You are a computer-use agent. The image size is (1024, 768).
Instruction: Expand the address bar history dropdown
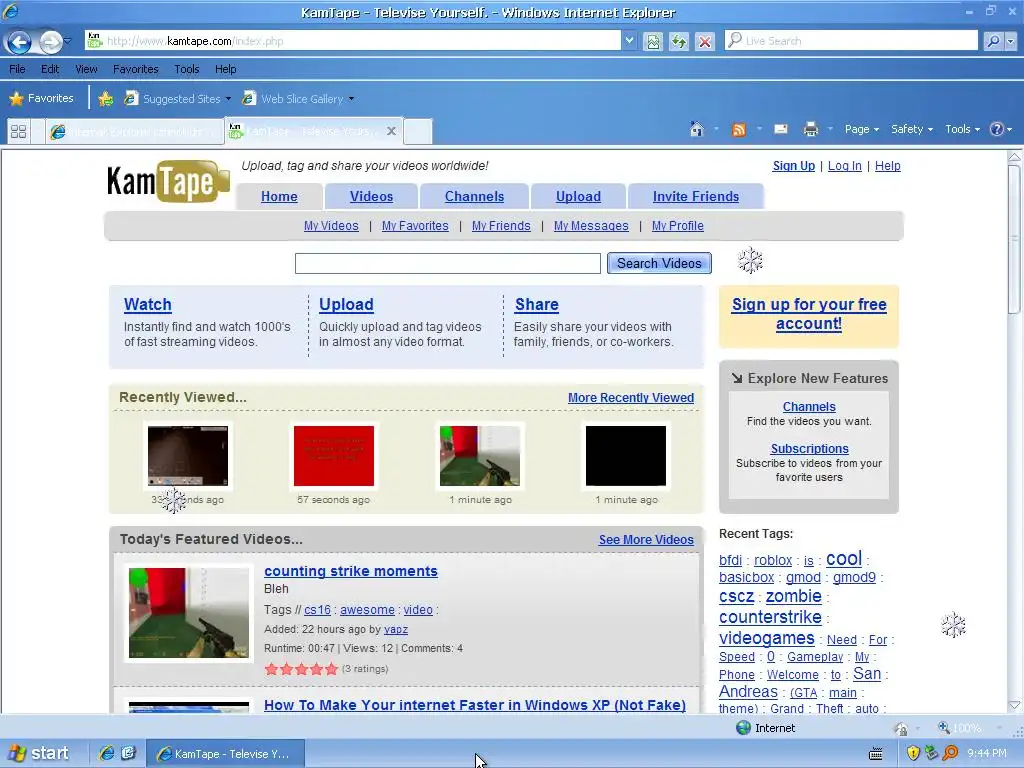coord(628,41)
